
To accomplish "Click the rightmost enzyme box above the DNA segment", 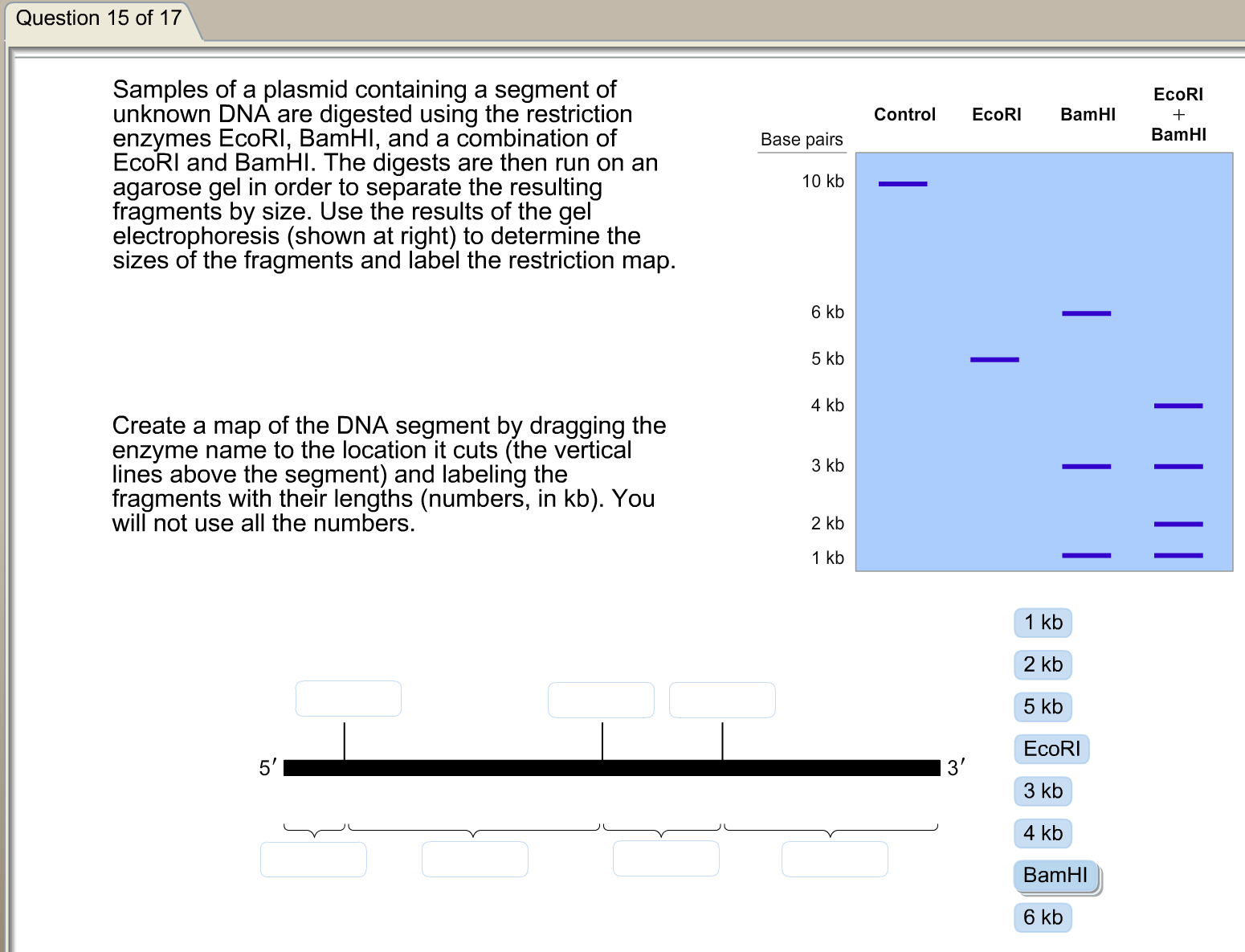I will coord(721,700).
